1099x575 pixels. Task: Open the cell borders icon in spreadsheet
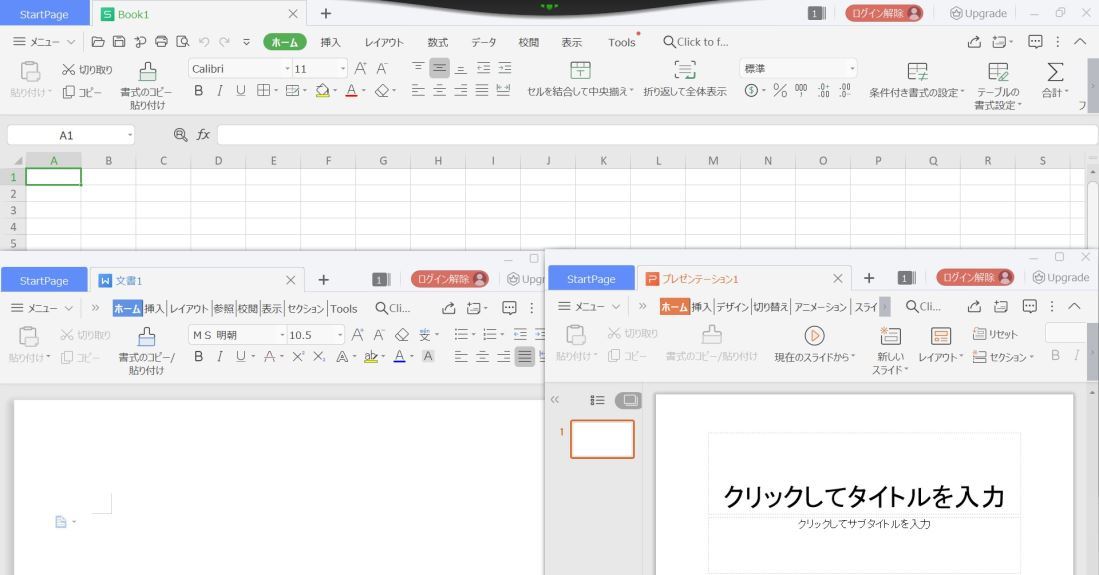(x=263, y=90)
